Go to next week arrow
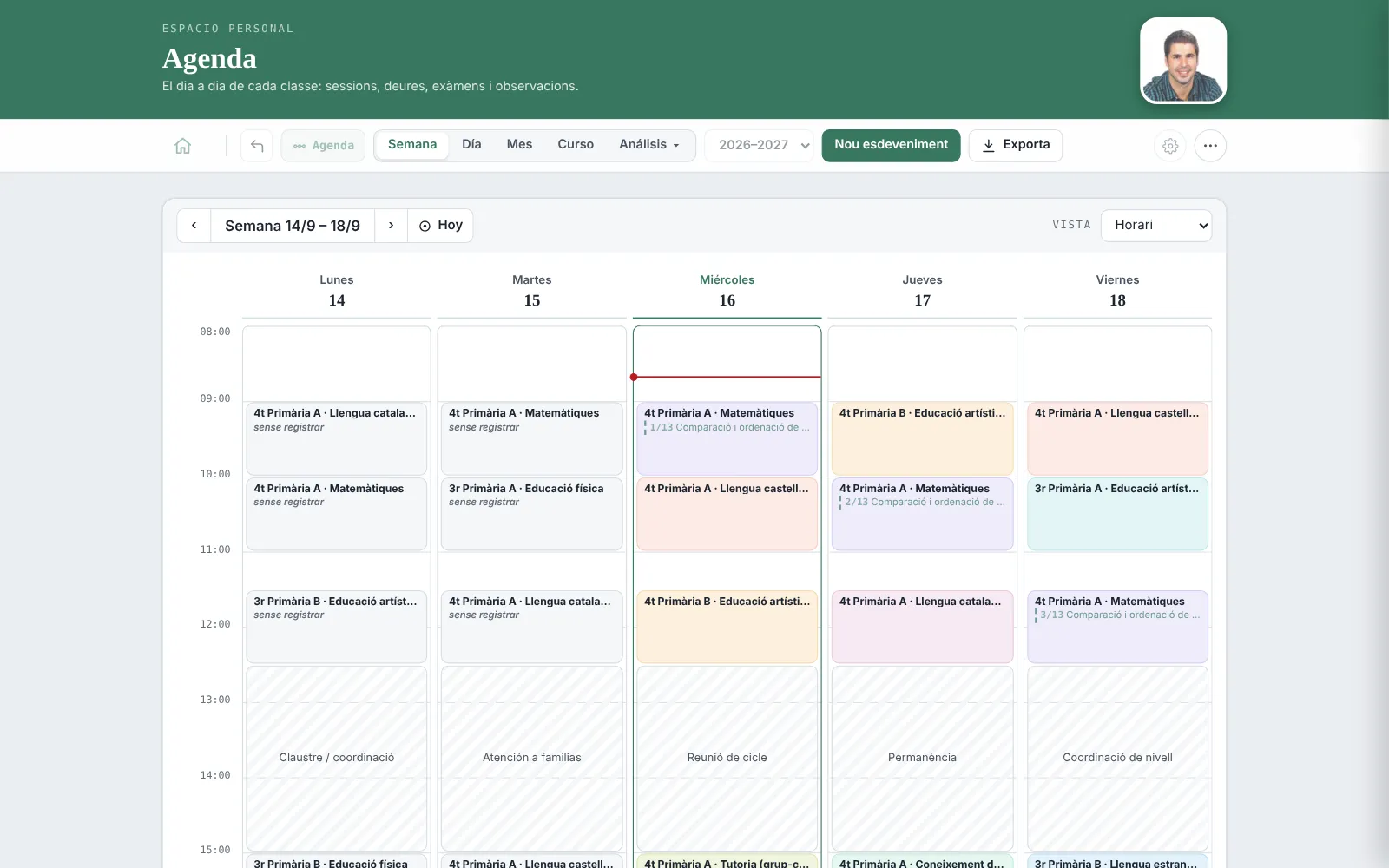 pyautogui.click(x=392, y=226)
